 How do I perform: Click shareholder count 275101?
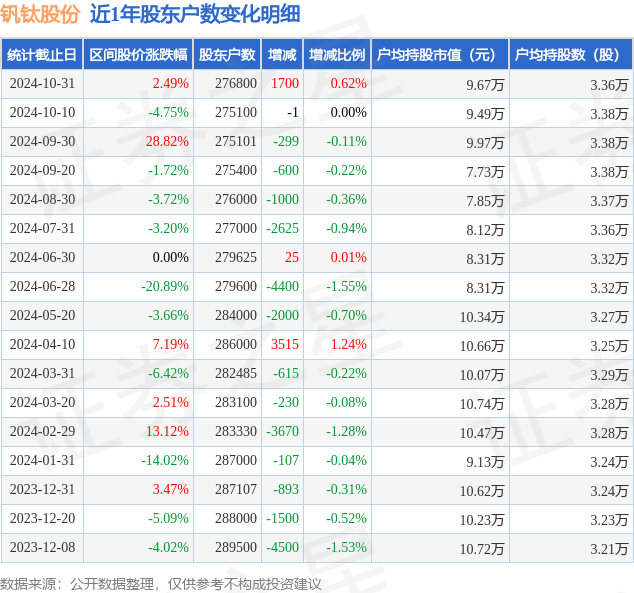[x=236, y=141]
